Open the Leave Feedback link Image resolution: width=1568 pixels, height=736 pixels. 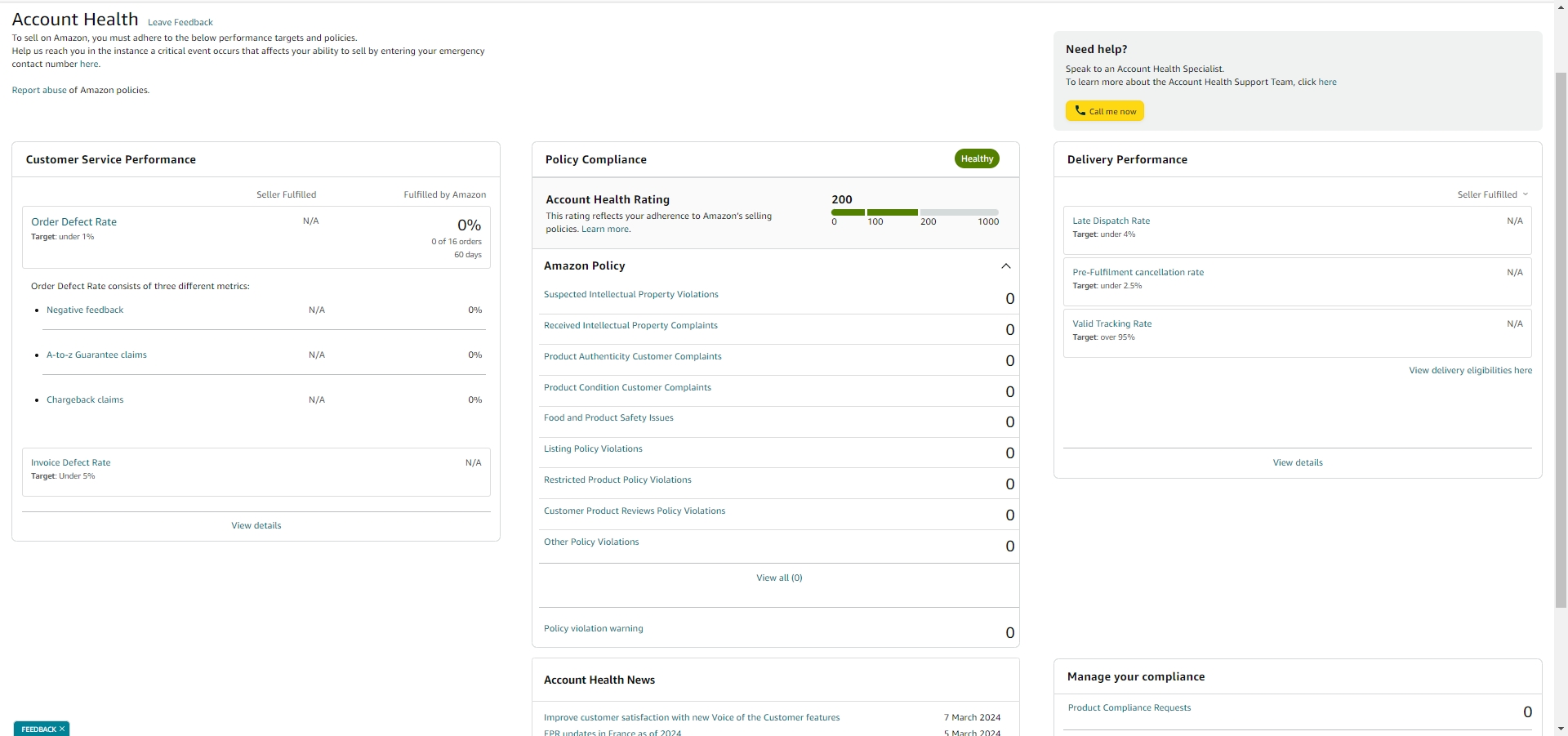[180, 22]
